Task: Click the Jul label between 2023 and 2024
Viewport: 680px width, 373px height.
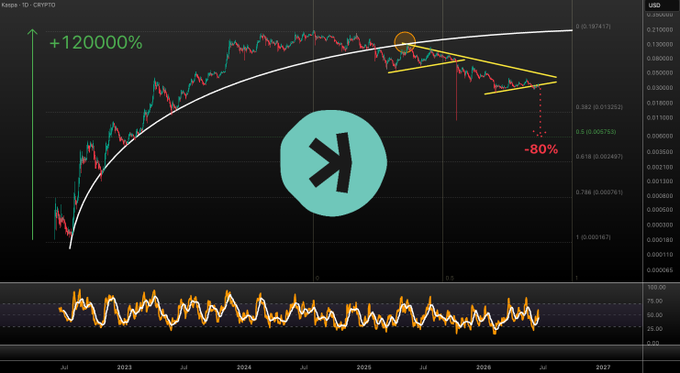Action: coord(184,367)
